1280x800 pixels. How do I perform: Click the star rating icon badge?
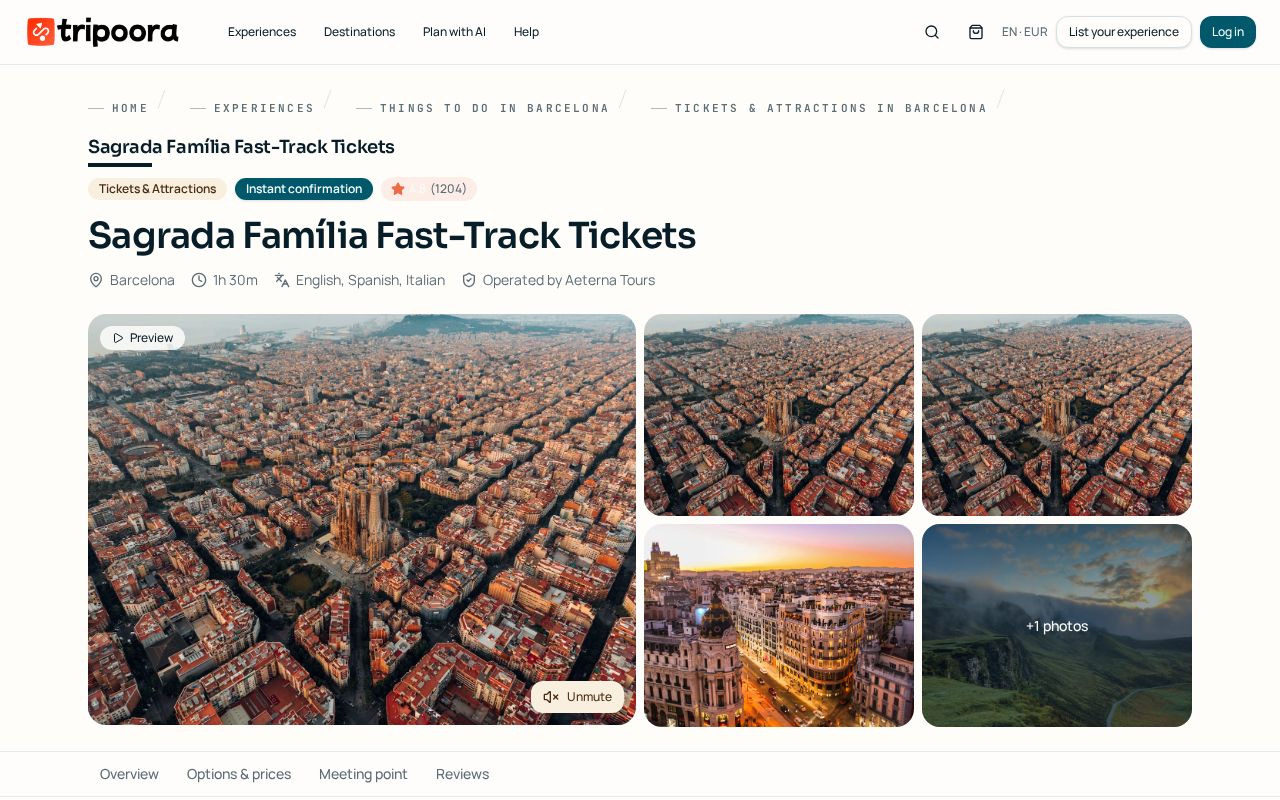click(x=398, y=189)
